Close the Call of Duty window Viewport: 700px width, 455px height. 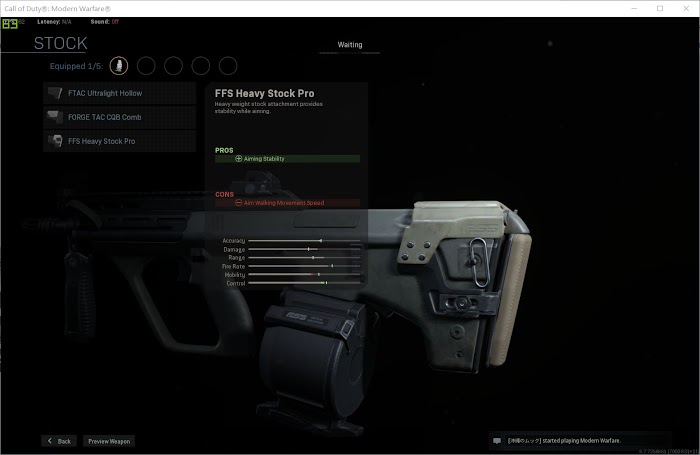(686, 8)
